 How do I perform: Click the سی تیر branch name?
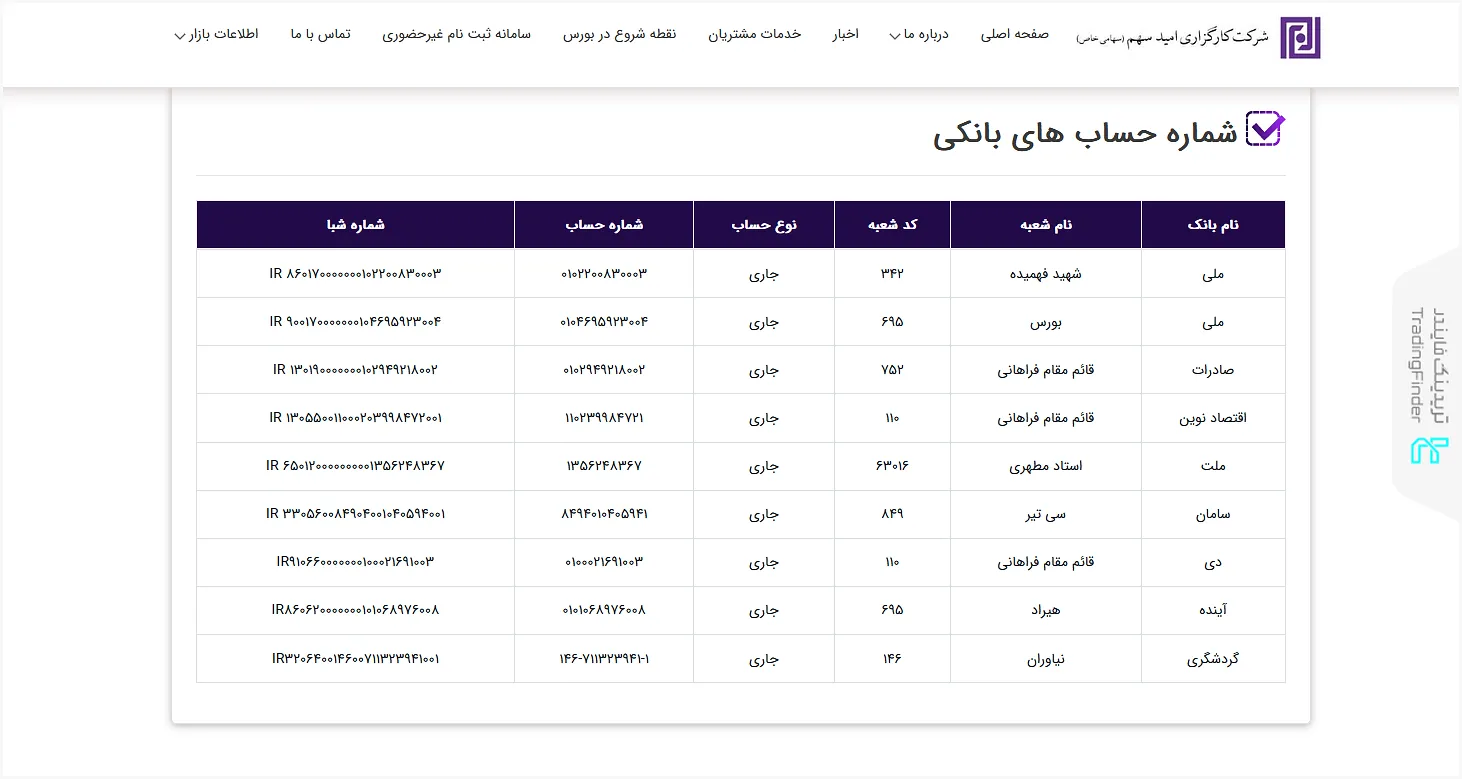(1046, 514)
